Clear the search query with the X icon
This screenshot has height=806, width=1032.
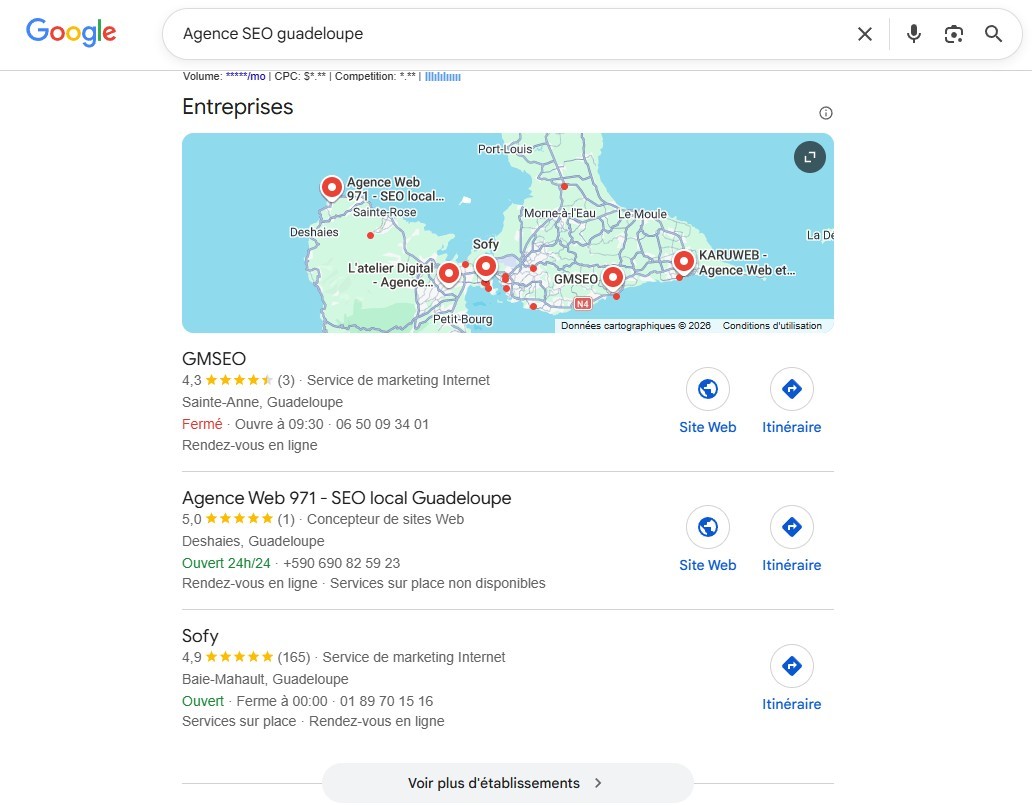(x=864, y=33)
